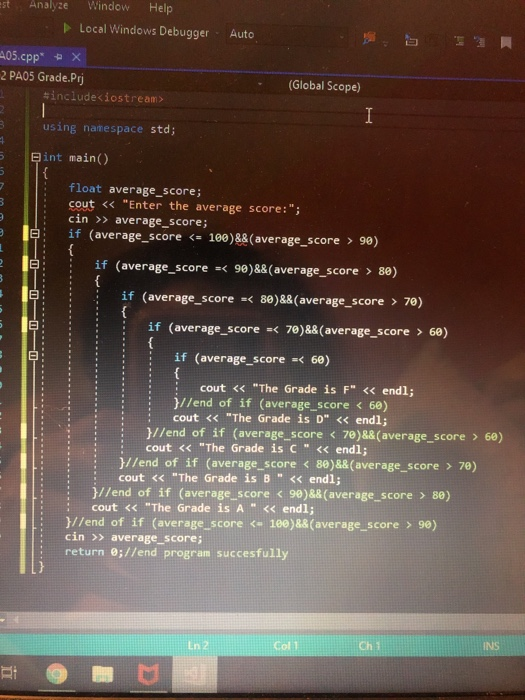Click the Local Windows Debugger label
The image size is (525, 700).
144,30
